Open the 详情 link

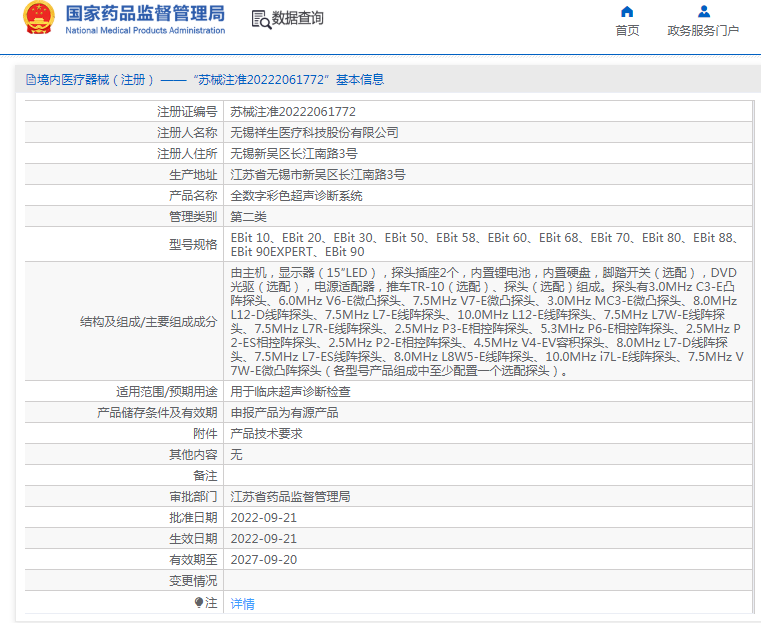pos(243,603)
